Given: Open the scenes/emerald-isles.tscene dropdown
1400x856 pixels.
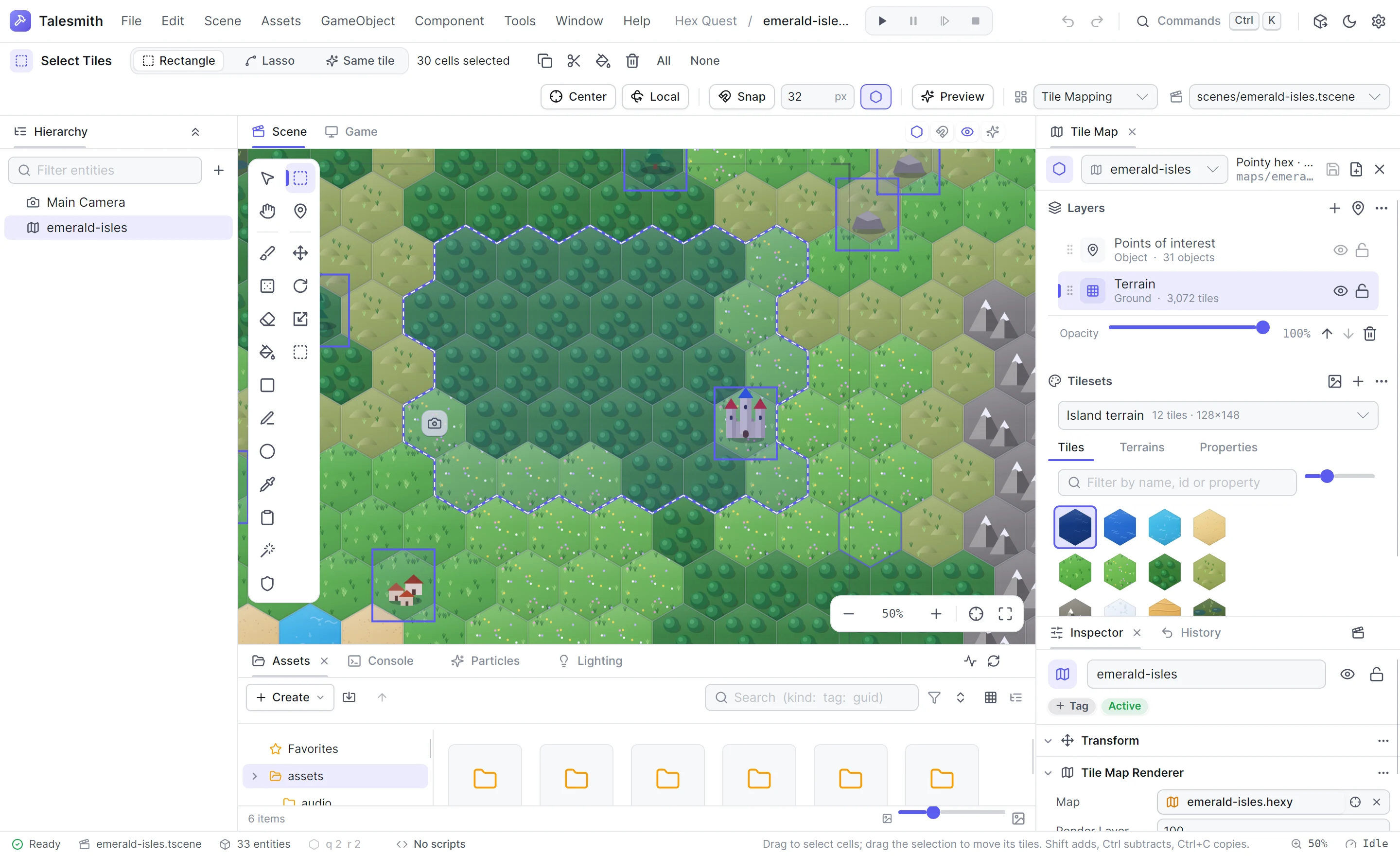Looking at the screenshot, I should [x=1289, y=97].
